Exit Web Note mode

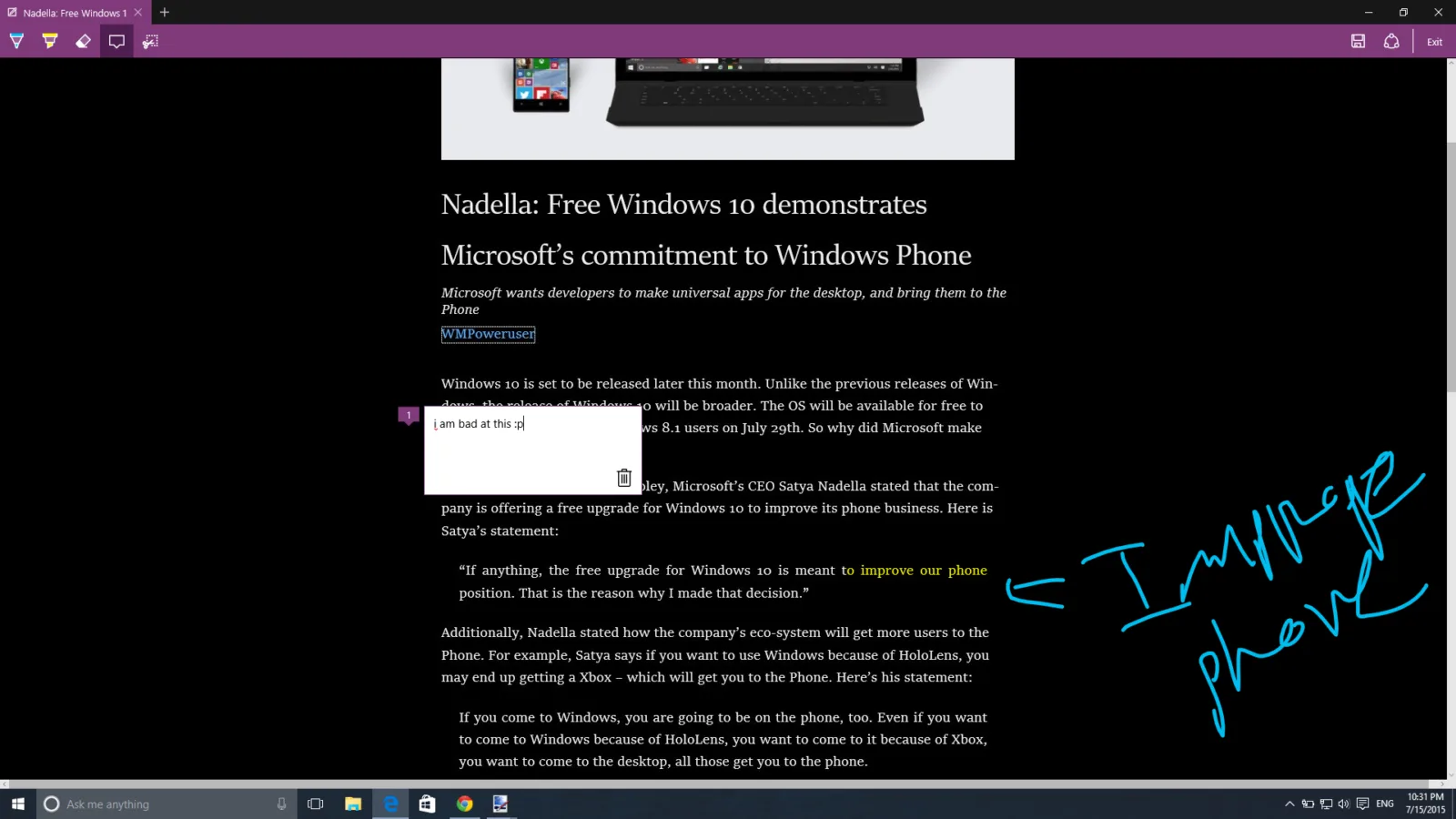[x=1434, y=42]
